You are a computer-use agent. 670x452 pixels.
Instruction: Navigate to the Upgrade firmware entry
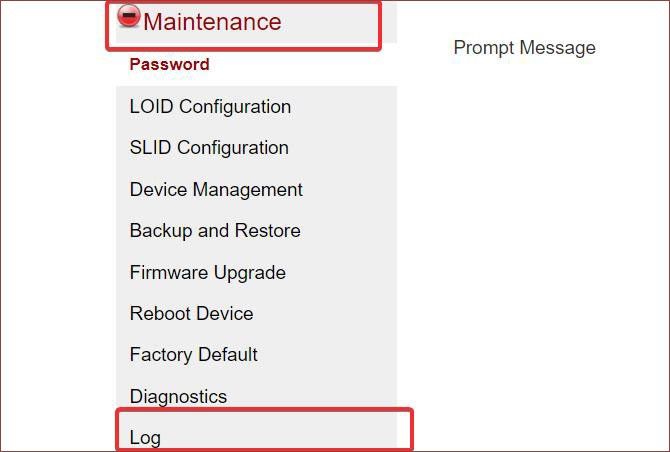[208, 273]
